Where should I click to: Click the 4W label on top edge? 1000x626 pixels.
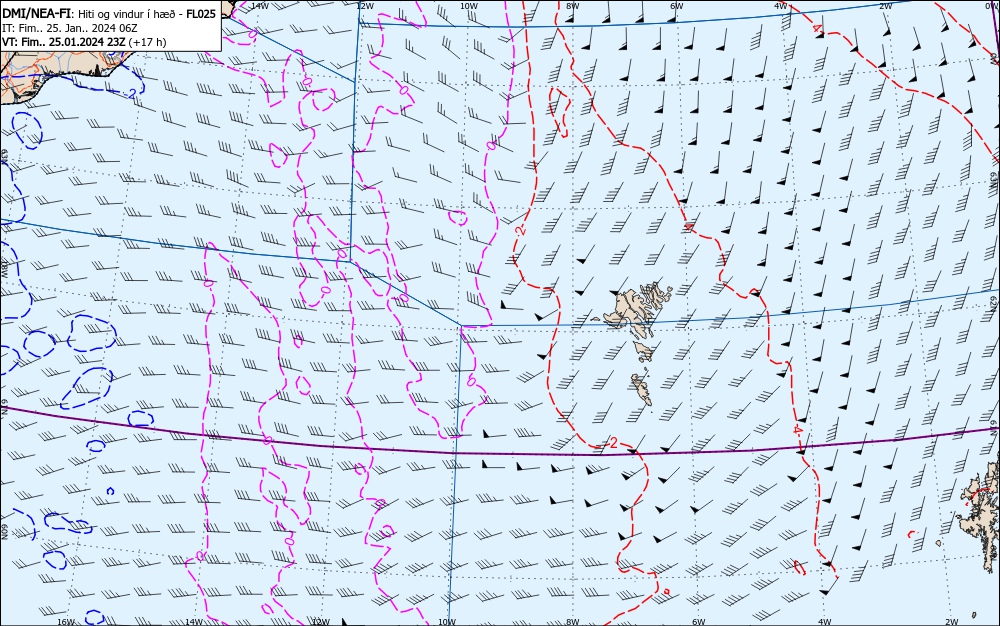coord(781,5)
